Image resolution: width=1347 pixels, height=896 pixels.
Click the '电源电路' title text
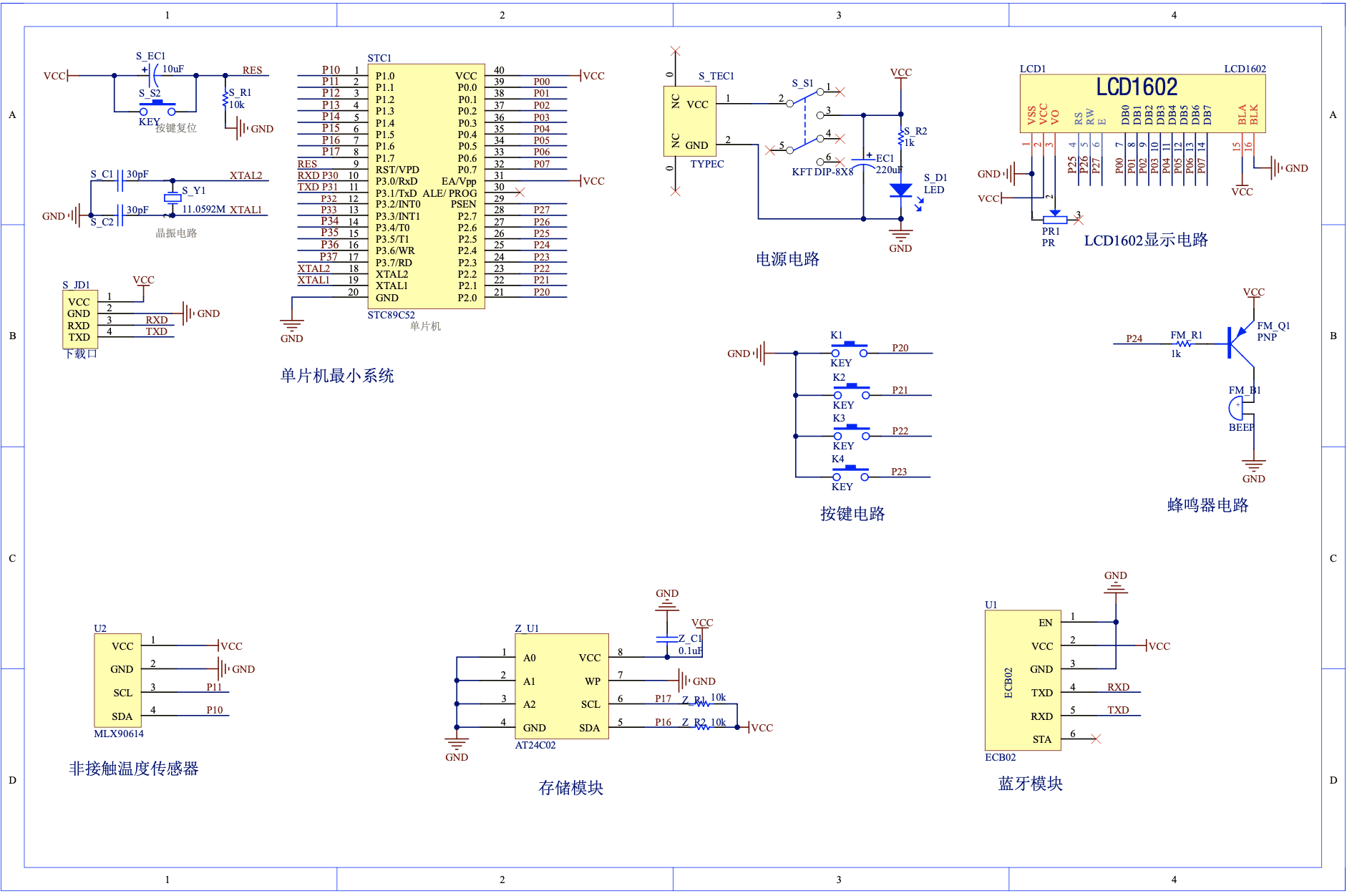coord(787,259)
